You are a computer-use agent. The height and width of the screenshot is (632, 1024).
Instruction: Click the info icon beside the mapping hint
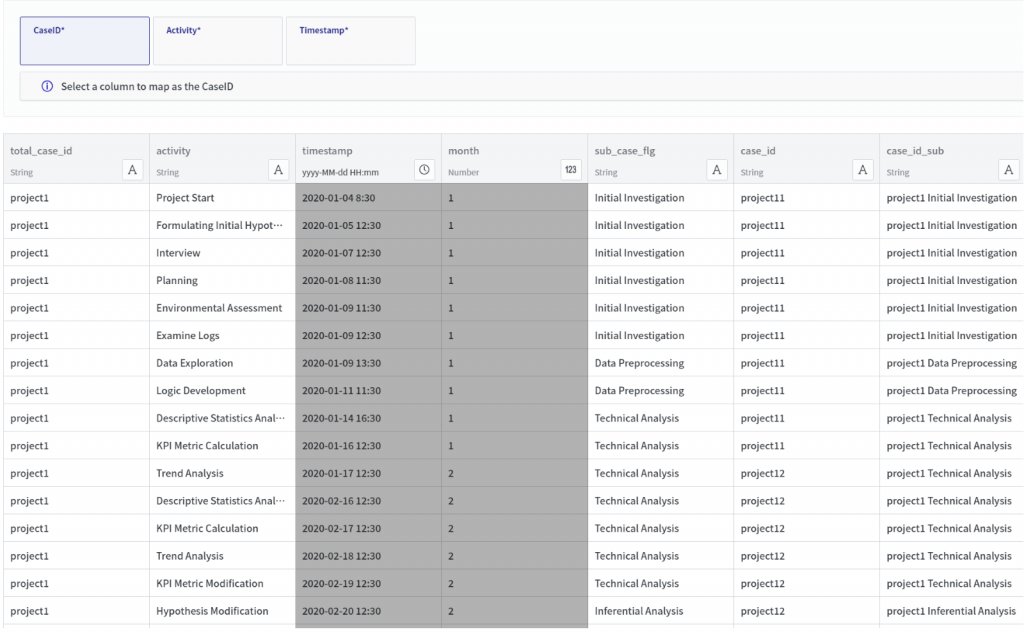pos(47,87)
